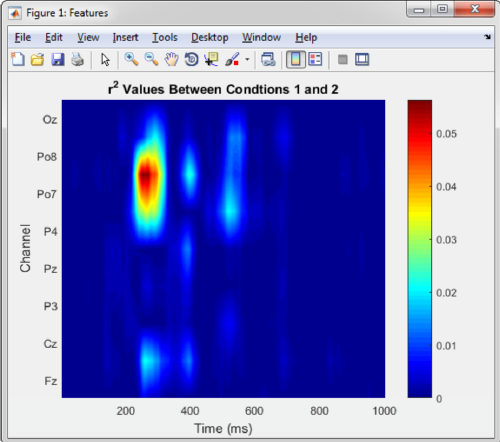500x442 pixels.
Task: Select the Edit Plot arrow tool
Action: 105,60
